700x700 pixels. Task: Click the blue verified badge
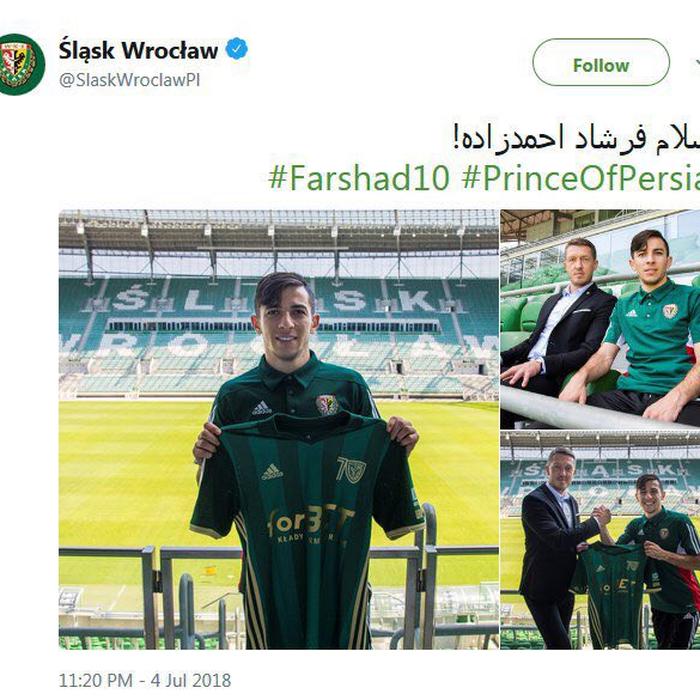[x=237, y=49]
